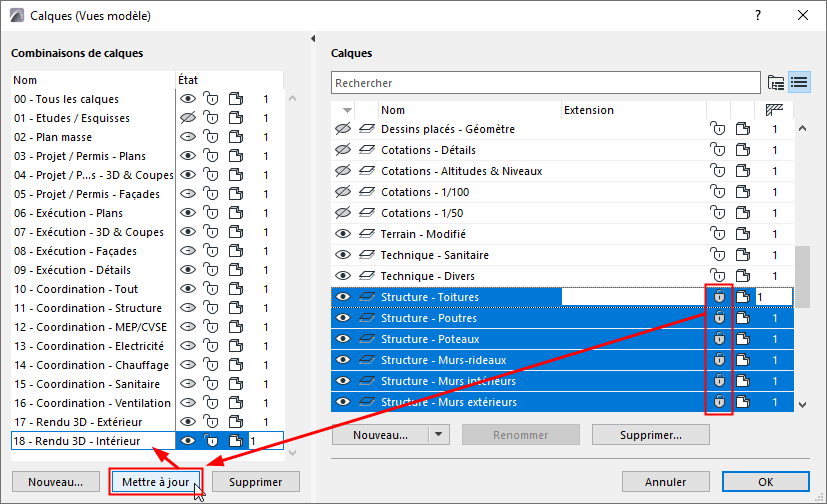Toggle lock for Structure - Murs extérieurs layer
827x504 pixels.
coord(719,402)
